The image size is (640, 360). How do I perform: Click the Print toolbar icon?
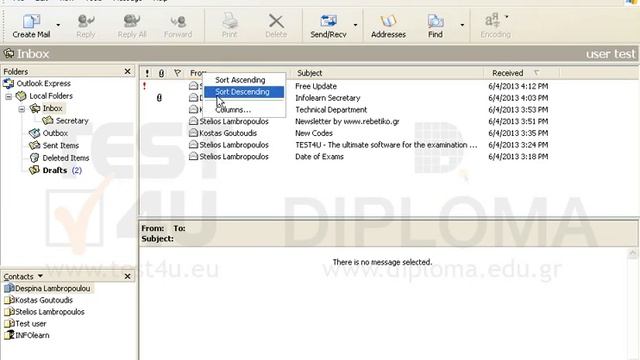click(x=229, y=21)
